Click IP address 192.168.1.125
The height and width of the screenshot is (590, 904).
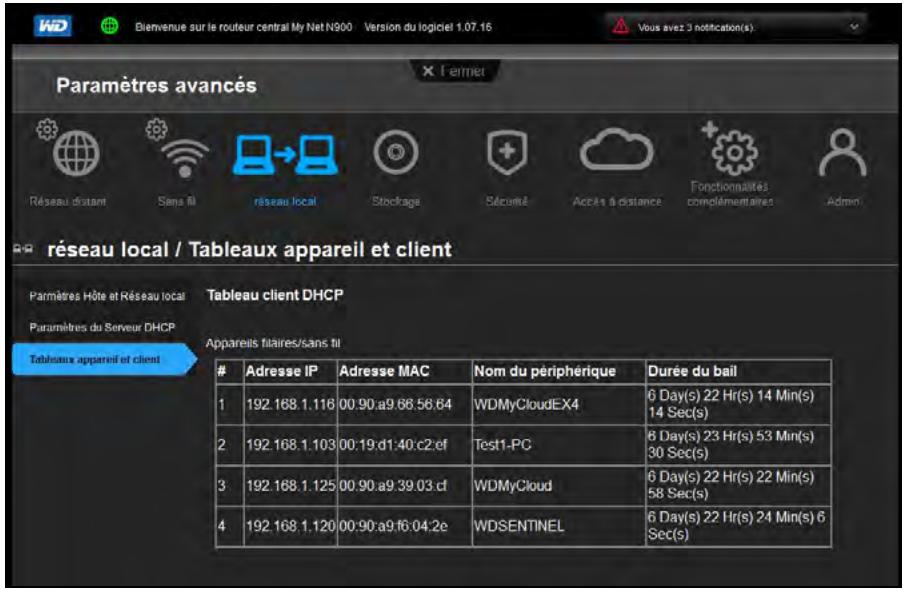(290, 486)
